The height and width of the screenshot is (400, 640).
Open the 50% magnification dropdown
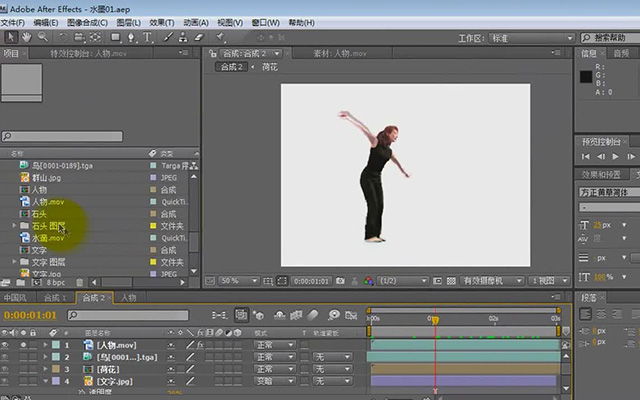(x=239, y=281)
